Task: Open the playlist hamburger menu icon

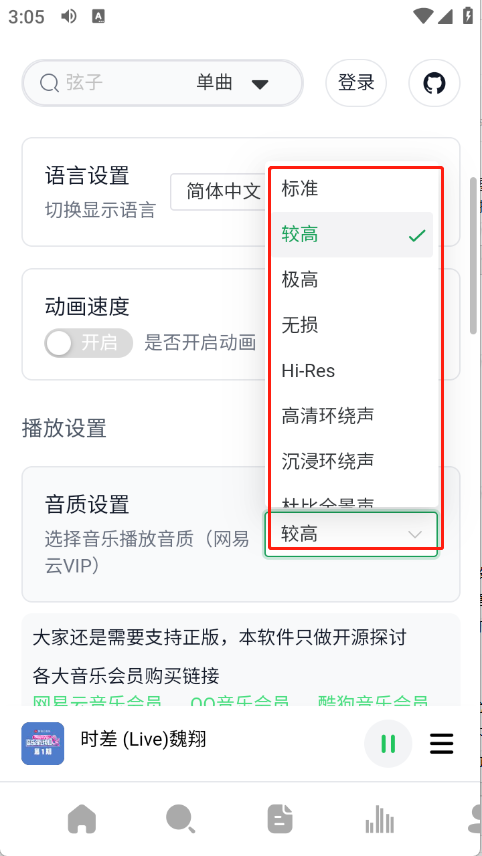Action: pyautogui.click(x=442, y=744)
